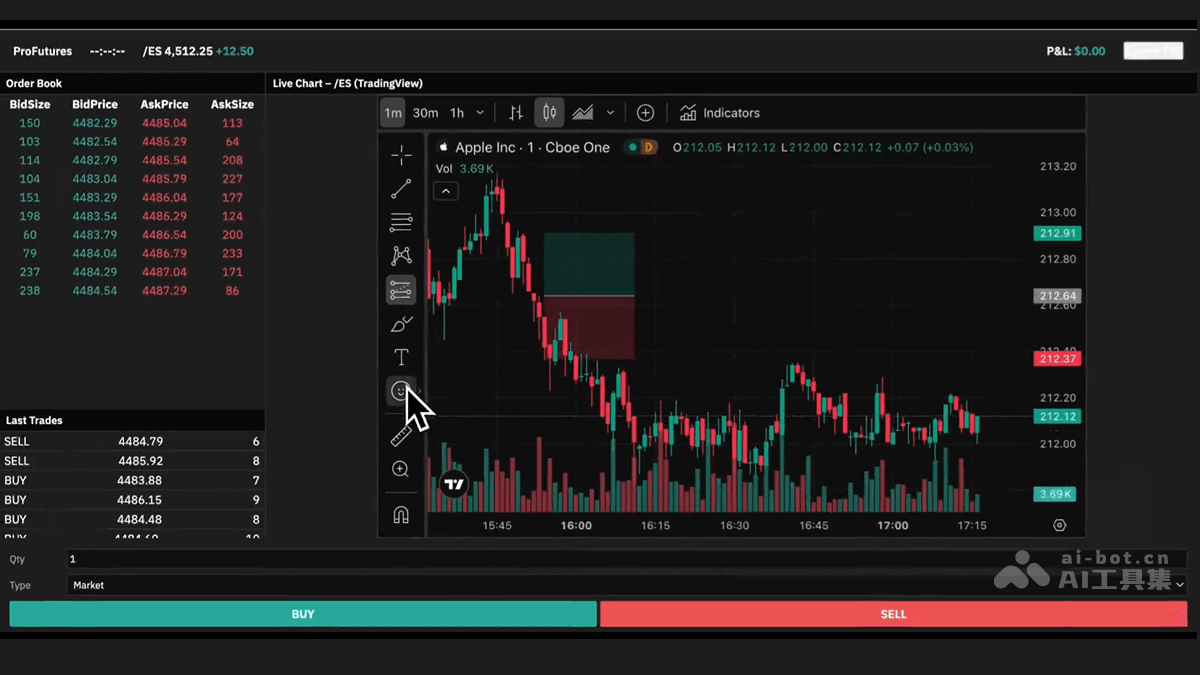
Task: Click the zoom in magnifier tool
Action: pos(401,470)
